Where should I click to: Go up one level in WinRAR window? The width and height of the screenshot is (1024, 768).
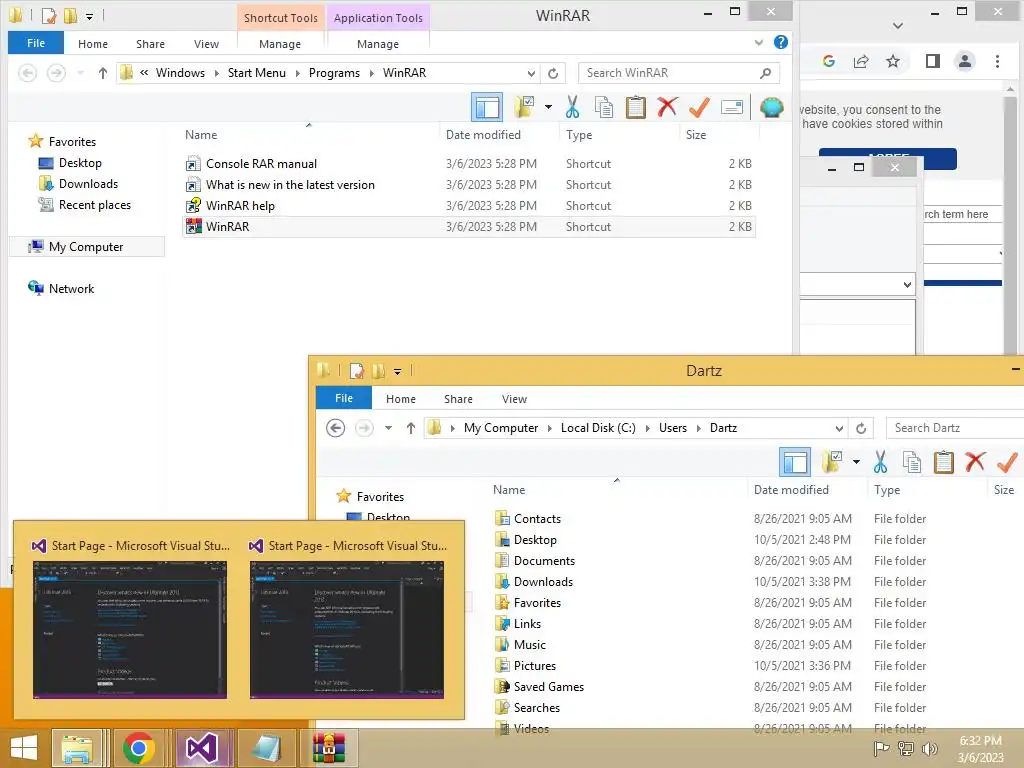click(x=103, y=73)
